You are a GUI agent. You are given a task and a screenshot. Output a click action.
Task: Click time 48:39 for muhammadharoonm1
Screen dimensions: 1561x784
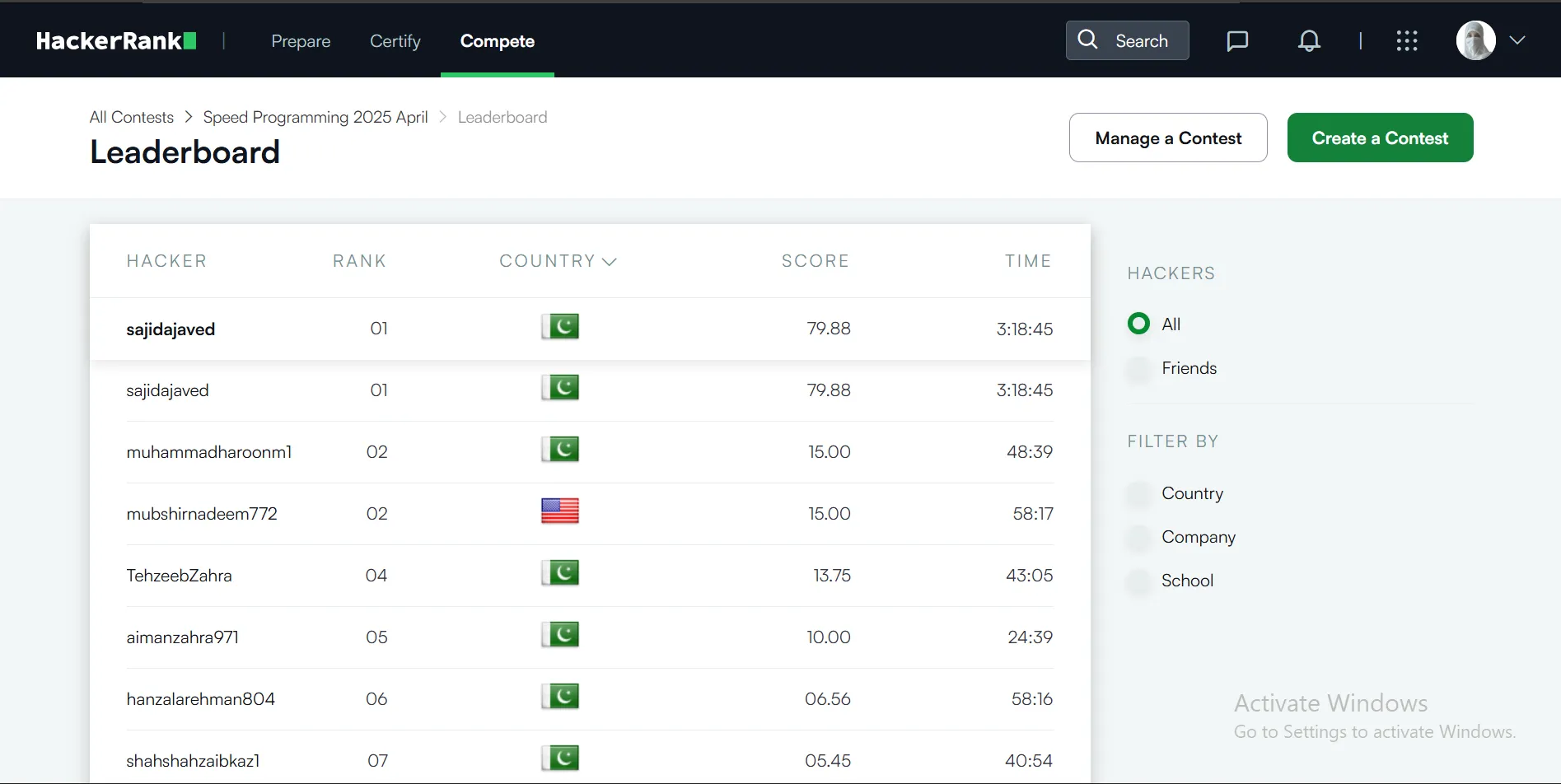(x=1030, y=452)
